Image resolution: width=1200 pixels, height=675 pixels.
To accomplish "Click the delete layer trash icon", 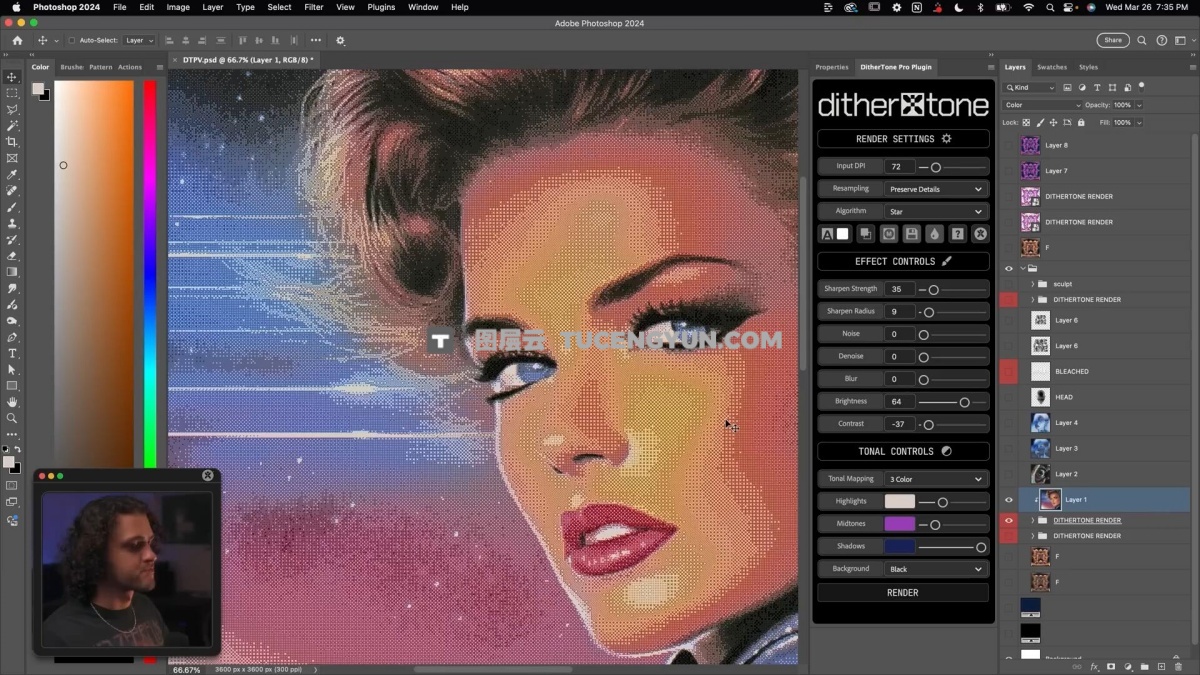I will tap(1177, 666).
